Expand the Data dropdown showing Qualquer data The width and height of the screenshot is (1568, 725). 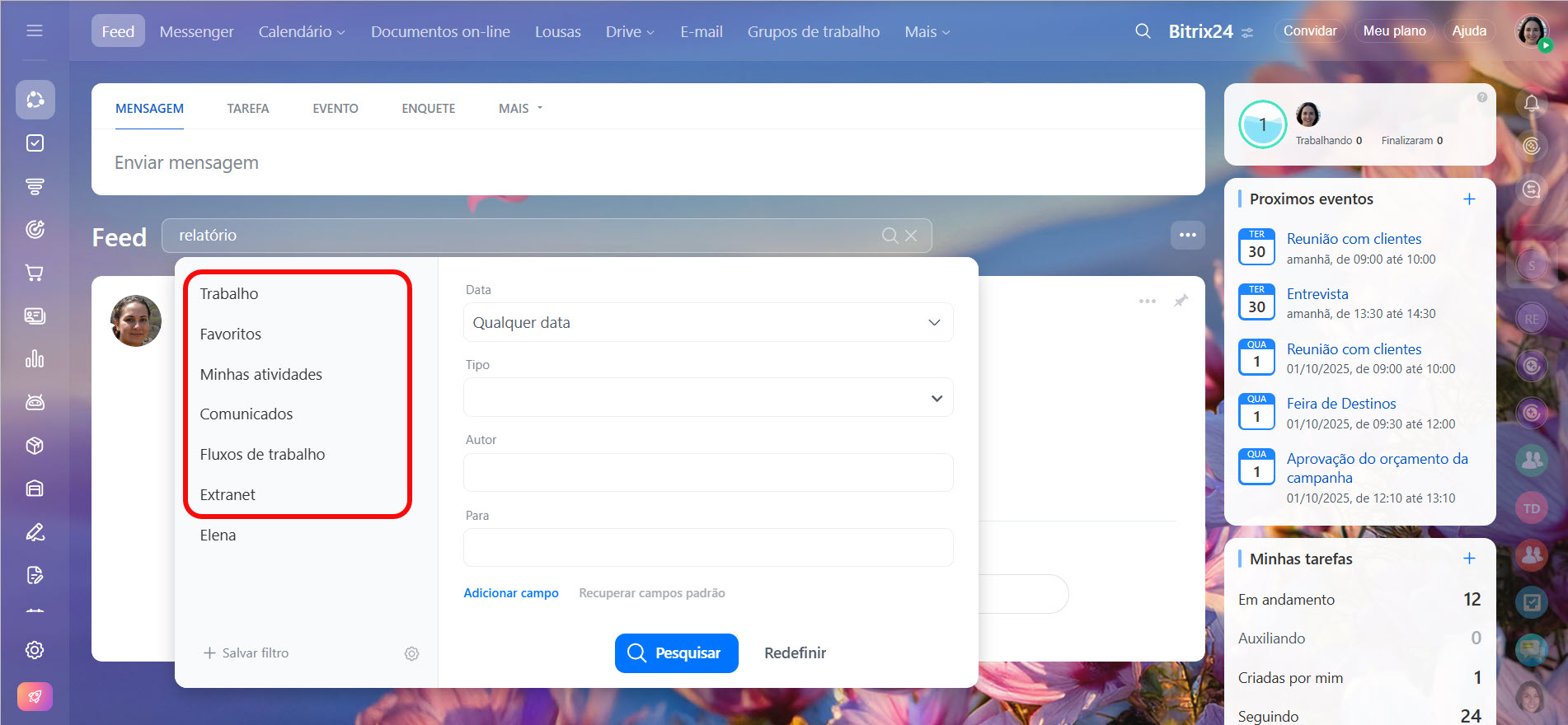(x=707, y=322)
